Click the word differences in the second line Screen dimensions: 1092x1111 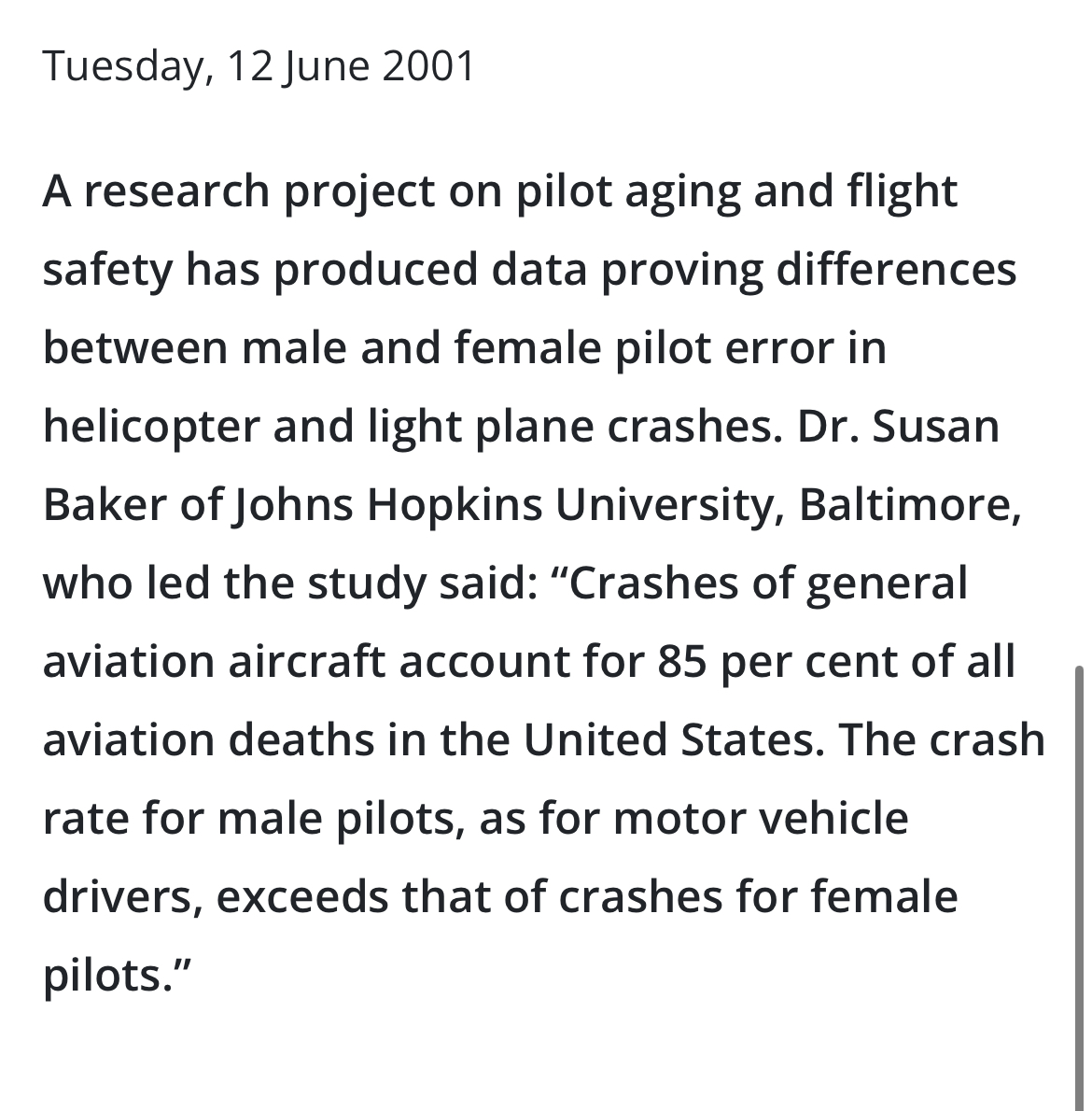coord(896,269)
